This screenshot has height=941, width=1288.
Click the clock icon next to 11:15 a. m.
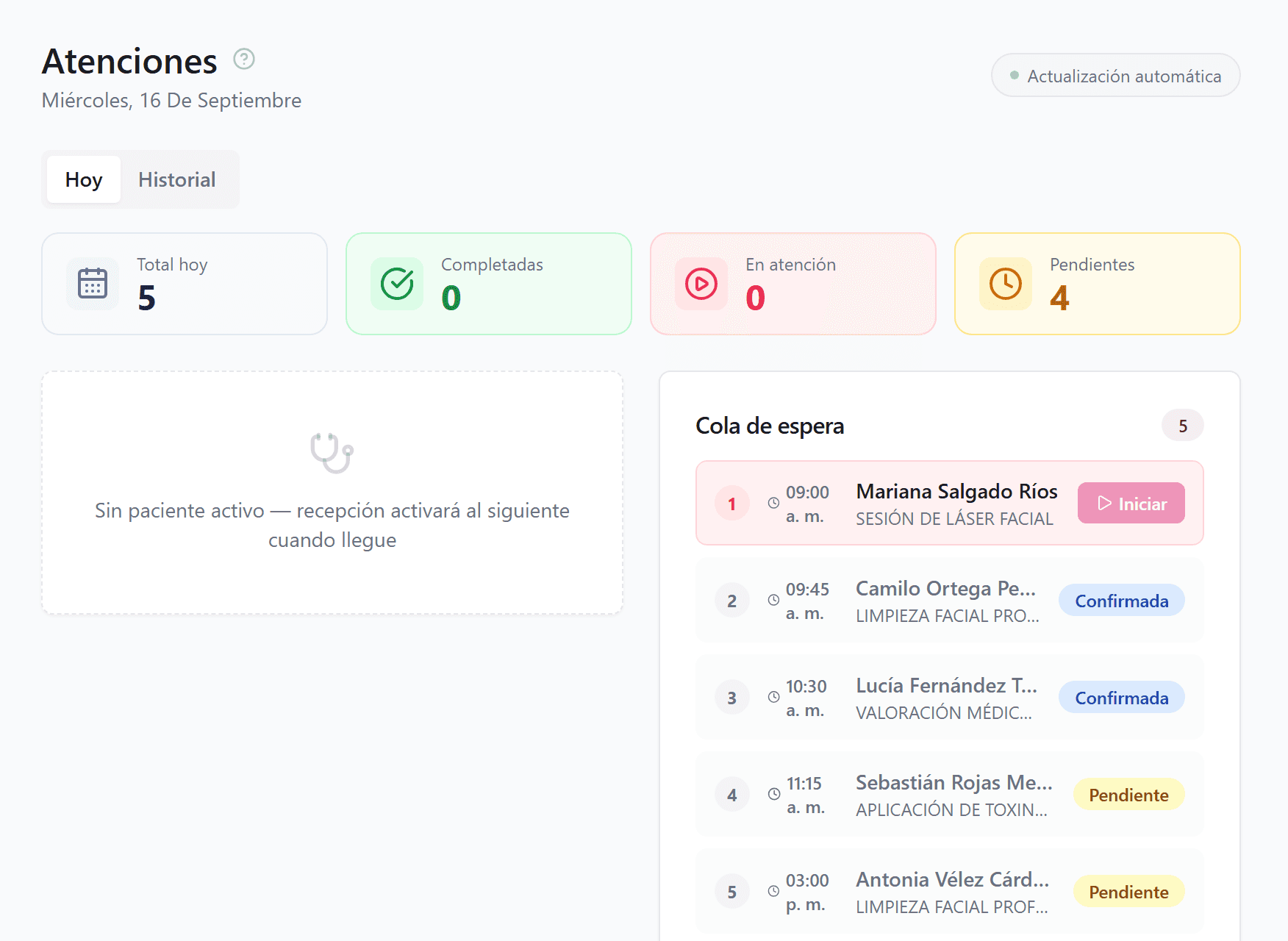coord(774,795)
